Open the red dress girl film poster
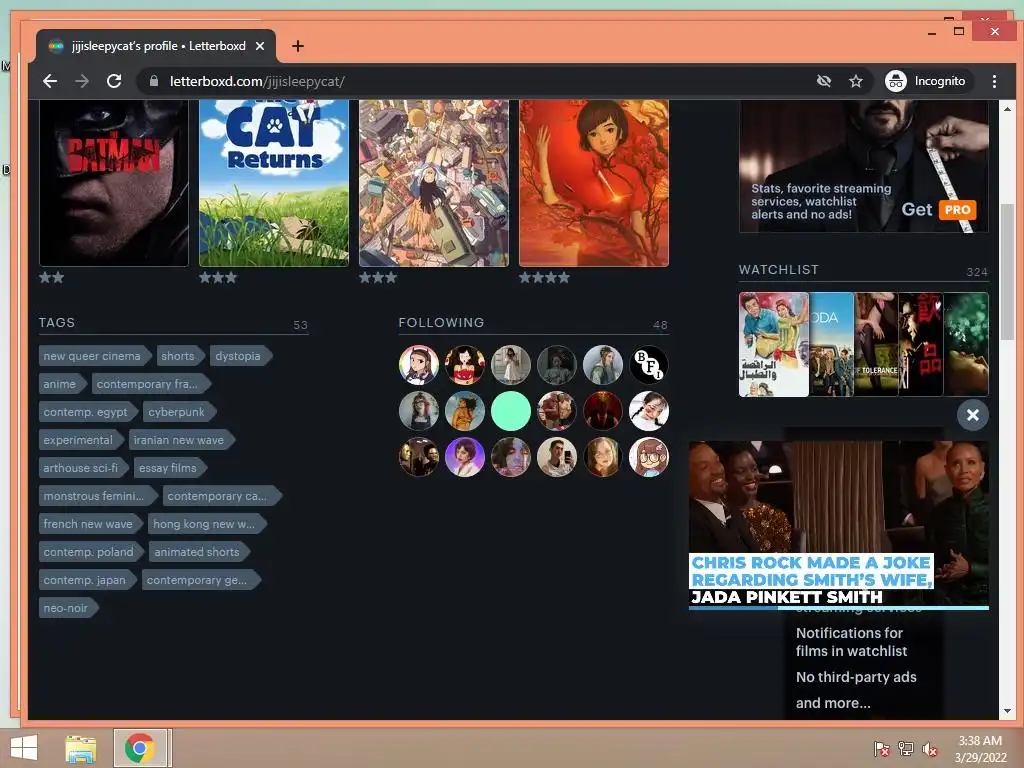 594,182
